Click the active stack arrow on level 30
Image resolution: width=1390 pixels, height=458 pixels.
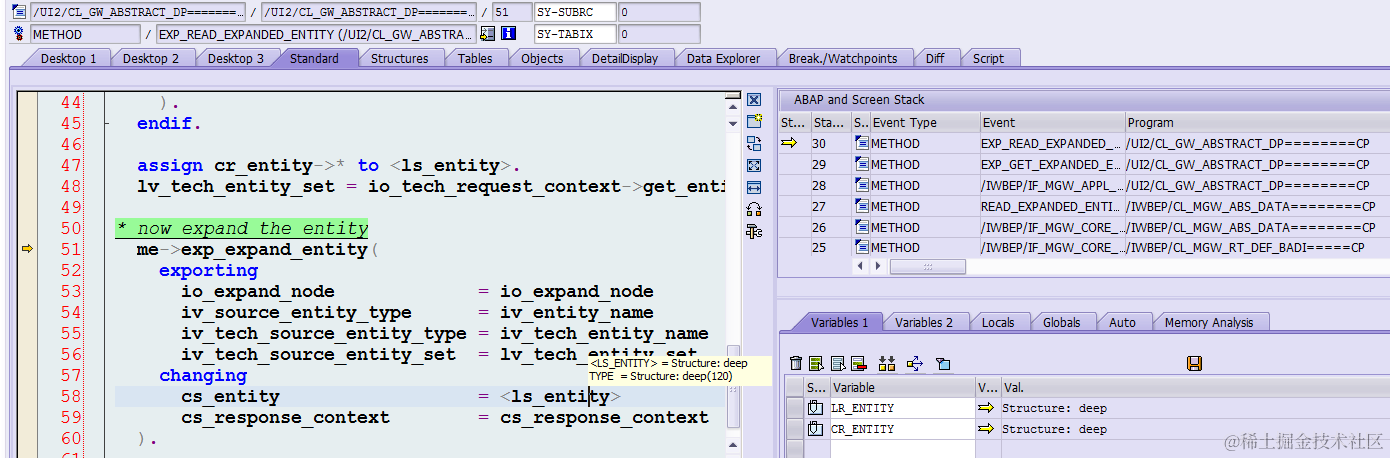[x=789, y=144]
